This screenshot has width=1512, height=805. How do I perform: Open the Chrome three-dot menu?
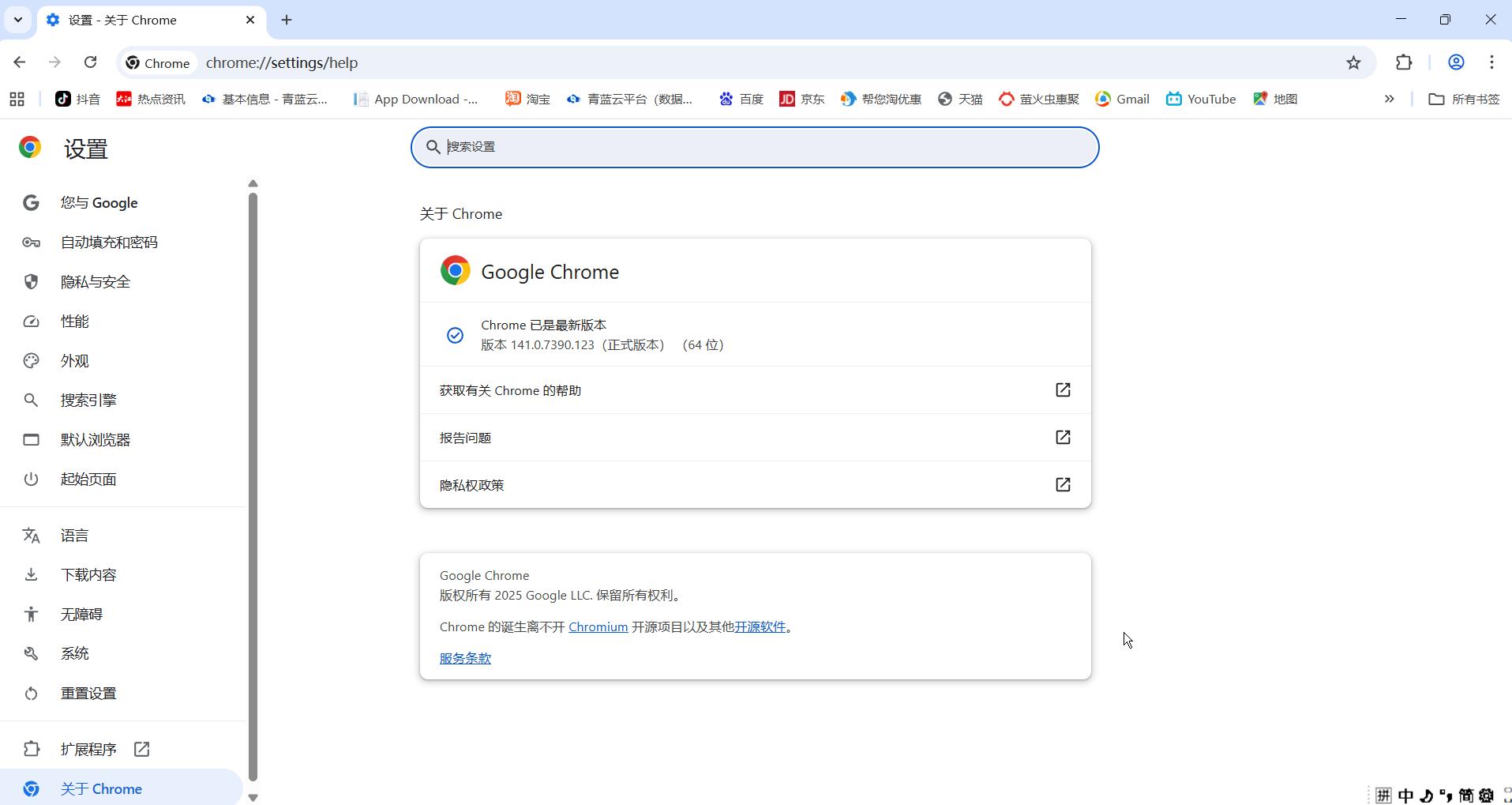(1491, 62)
